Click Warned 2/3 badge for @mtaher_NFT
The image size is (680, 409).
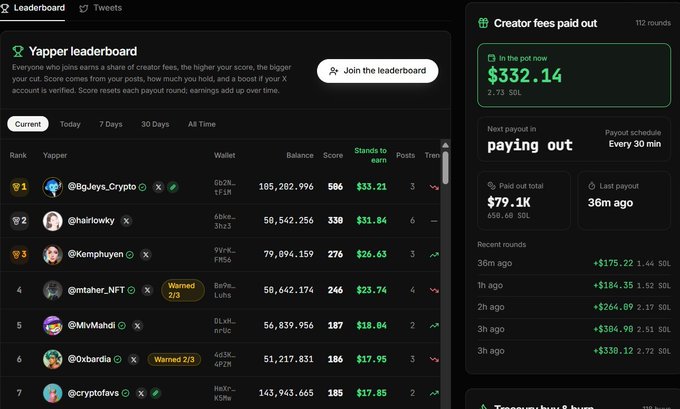[183, 290]
